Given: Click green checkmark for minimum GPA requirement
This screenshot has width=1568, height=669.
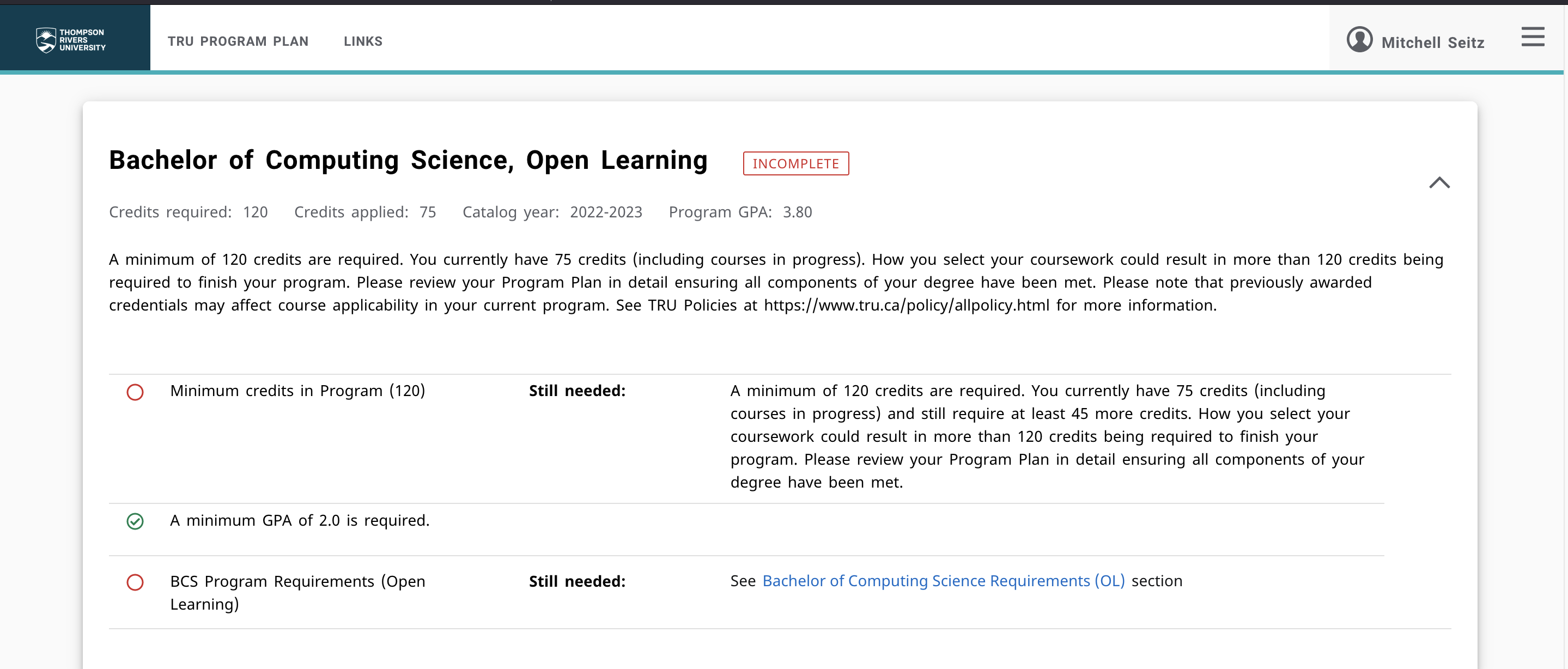Looking at the screenshot, I should [x=135, y=522].
